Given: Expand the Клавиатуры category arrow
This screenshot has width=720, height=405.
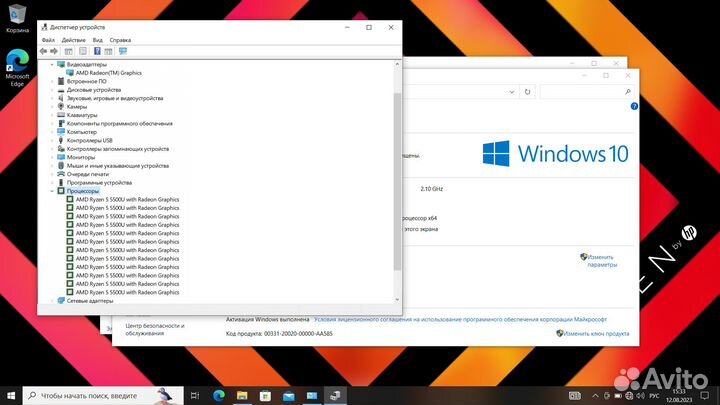Looking at the screenshot, I should 52,115.
